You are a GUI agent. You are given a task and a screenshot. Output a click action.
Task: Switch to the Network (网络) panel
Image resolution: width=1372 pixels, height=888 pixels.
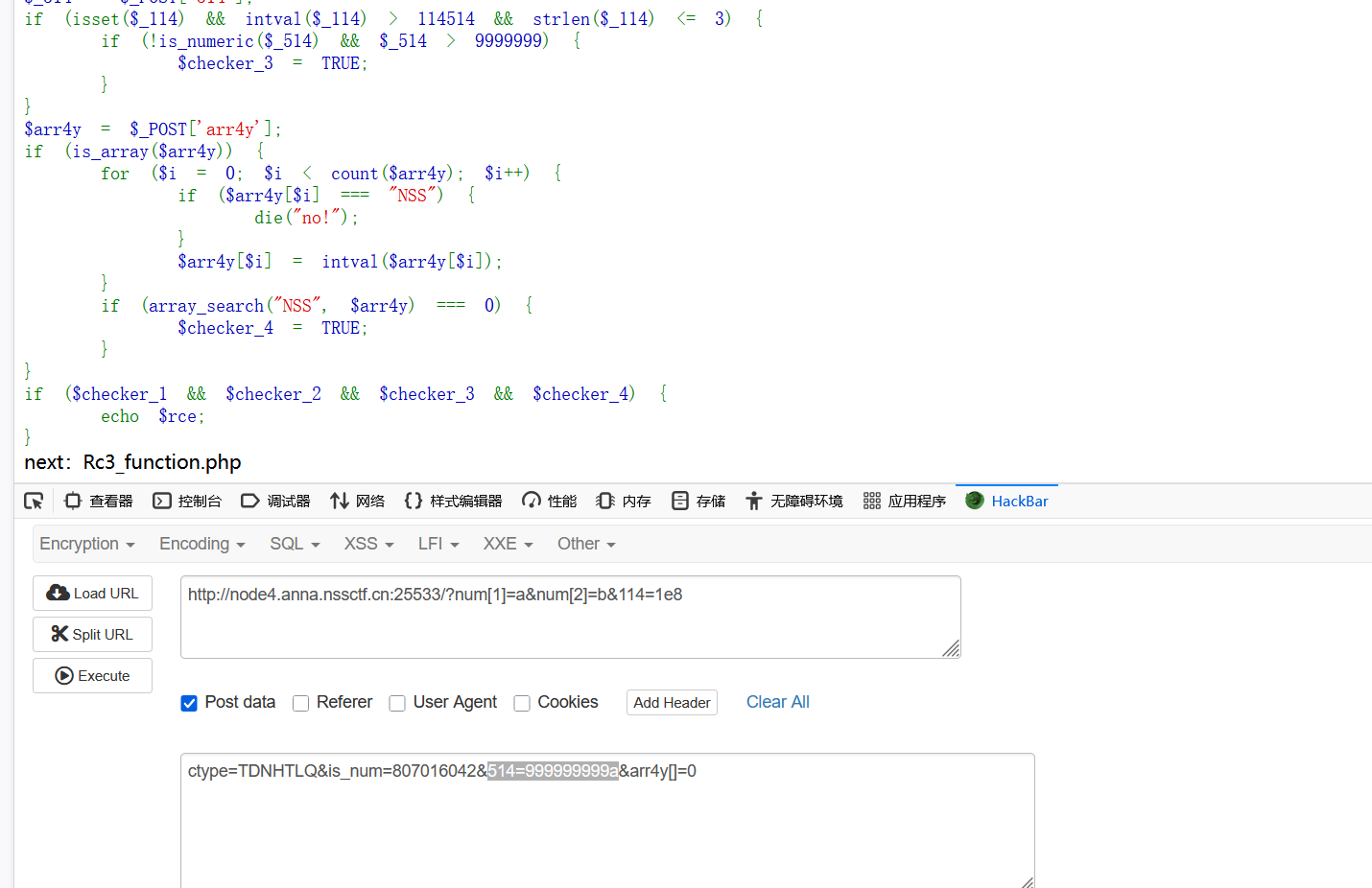click(357, 501)
